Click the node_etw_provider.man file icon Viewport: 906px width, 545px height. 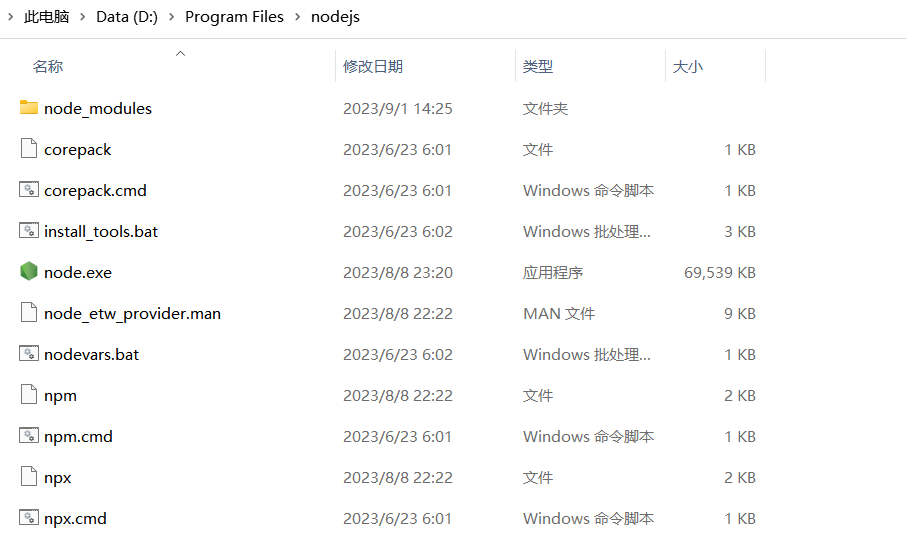tap(29, 313)
